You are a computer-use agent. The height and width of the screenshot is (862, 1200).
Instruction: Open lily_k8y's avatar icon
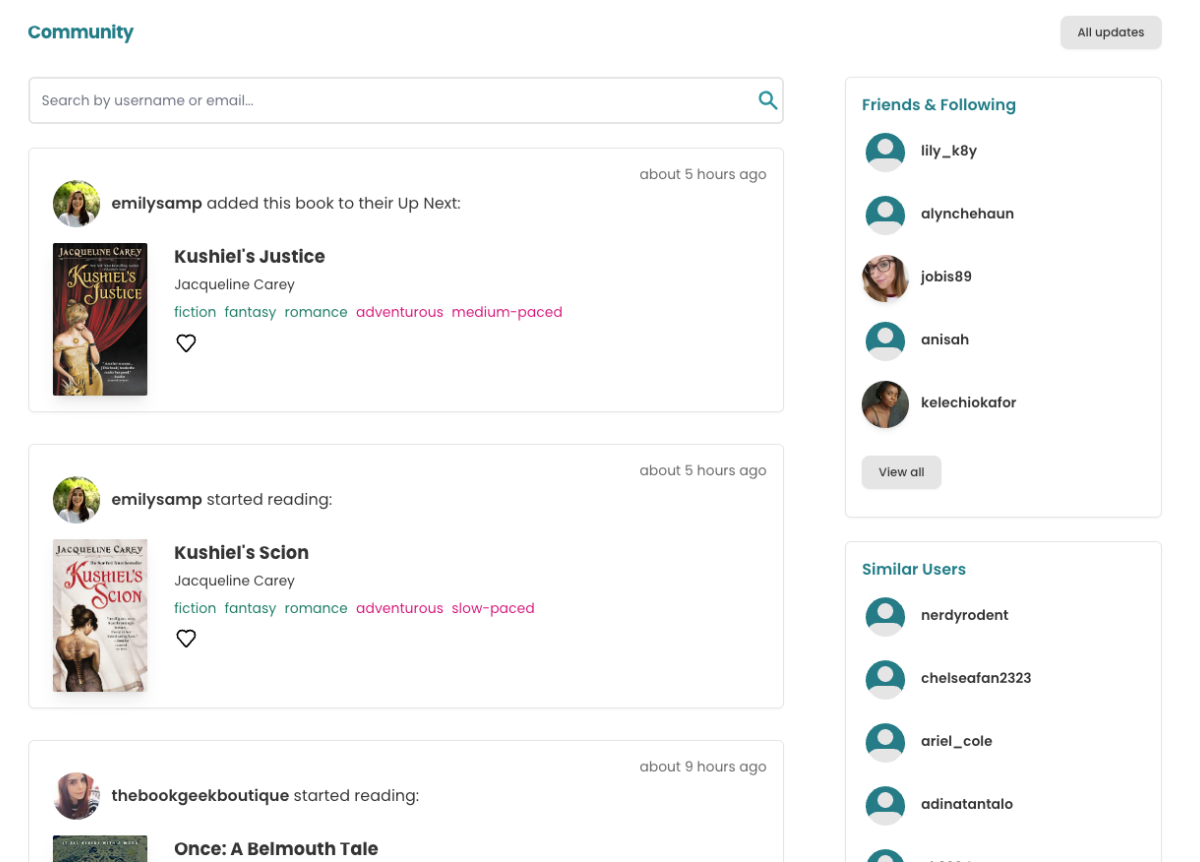(885, 152)
